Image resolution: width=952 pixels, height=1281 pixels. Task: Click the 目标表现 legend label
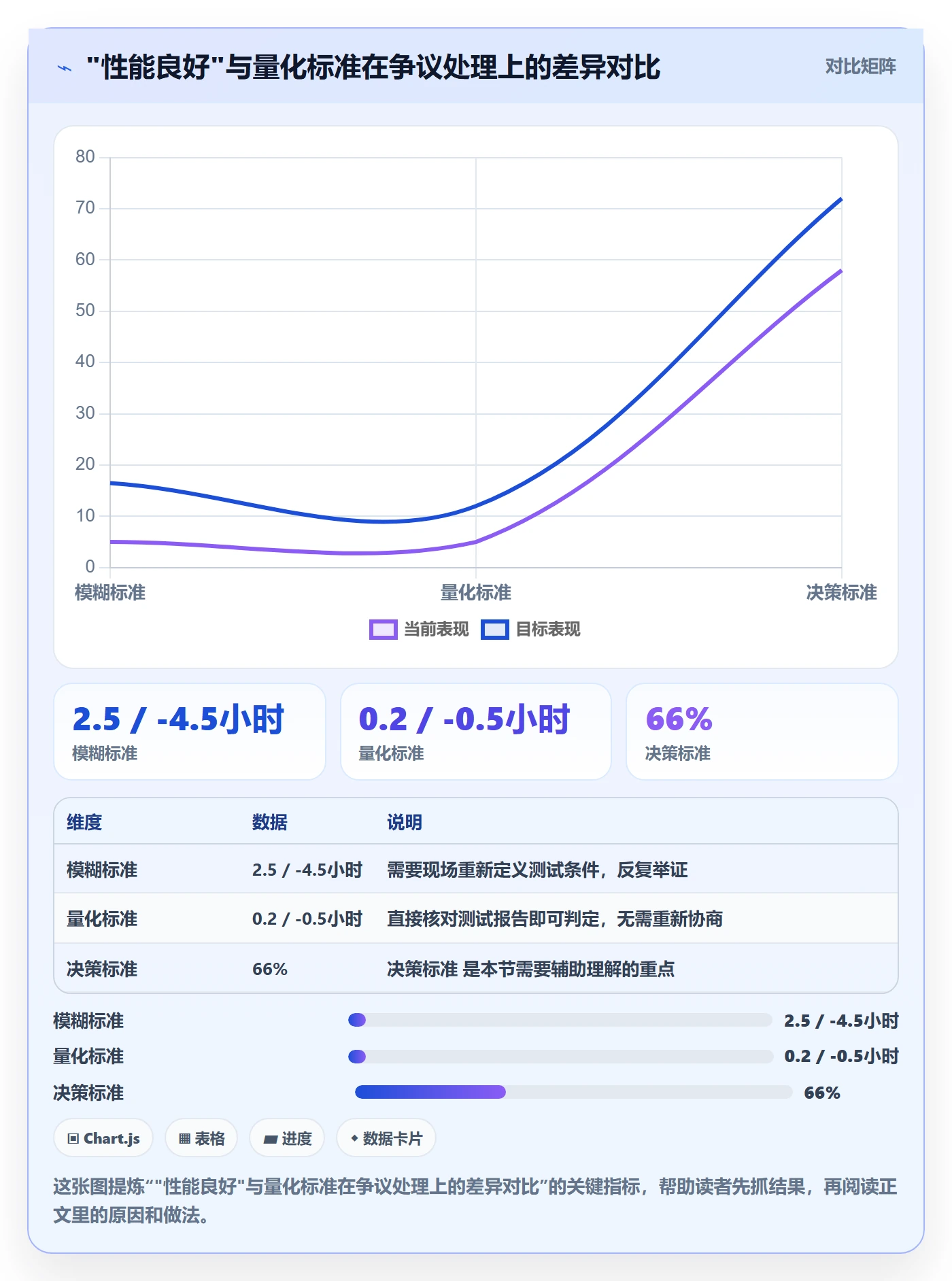(x=548, y=630)
